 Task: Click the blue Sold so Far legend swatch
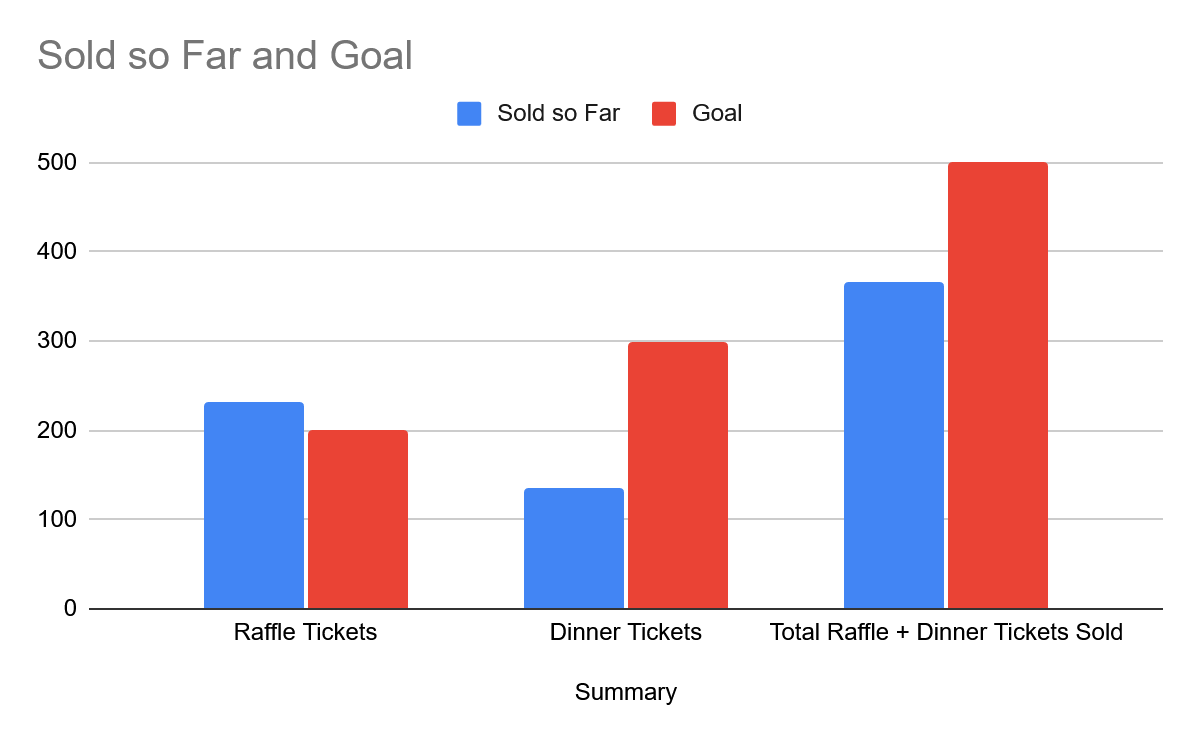(469, 113)
